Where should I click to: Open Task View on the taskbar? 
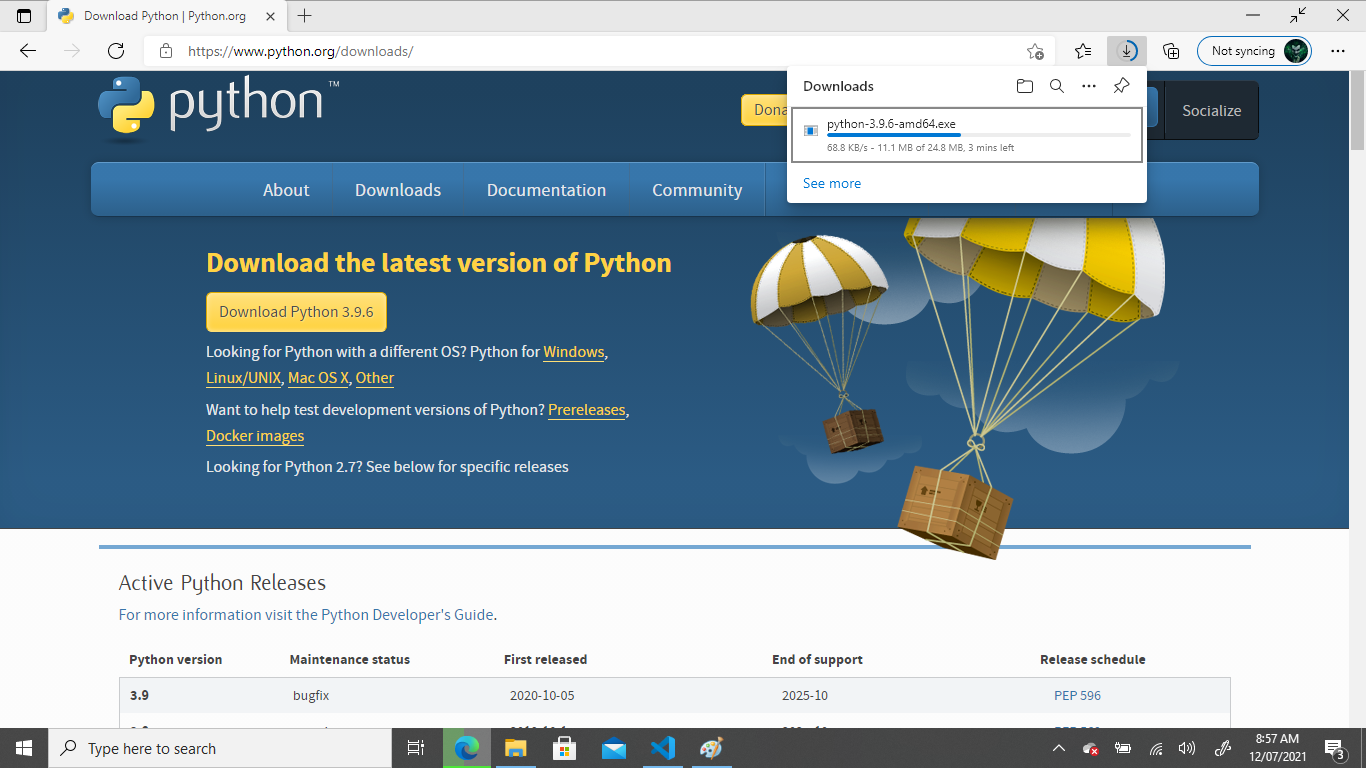[416, 748]
